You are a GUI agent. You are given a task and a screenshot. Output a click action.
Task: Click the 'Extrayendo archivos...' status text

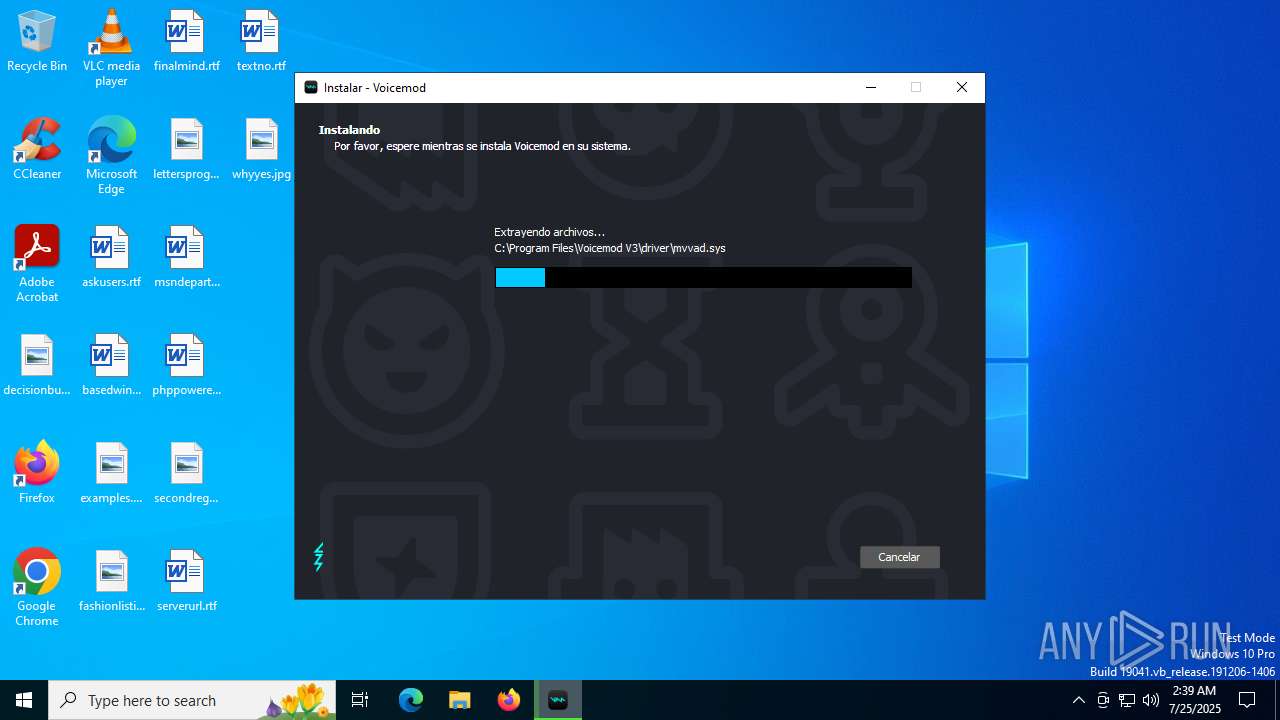[549, 232]
